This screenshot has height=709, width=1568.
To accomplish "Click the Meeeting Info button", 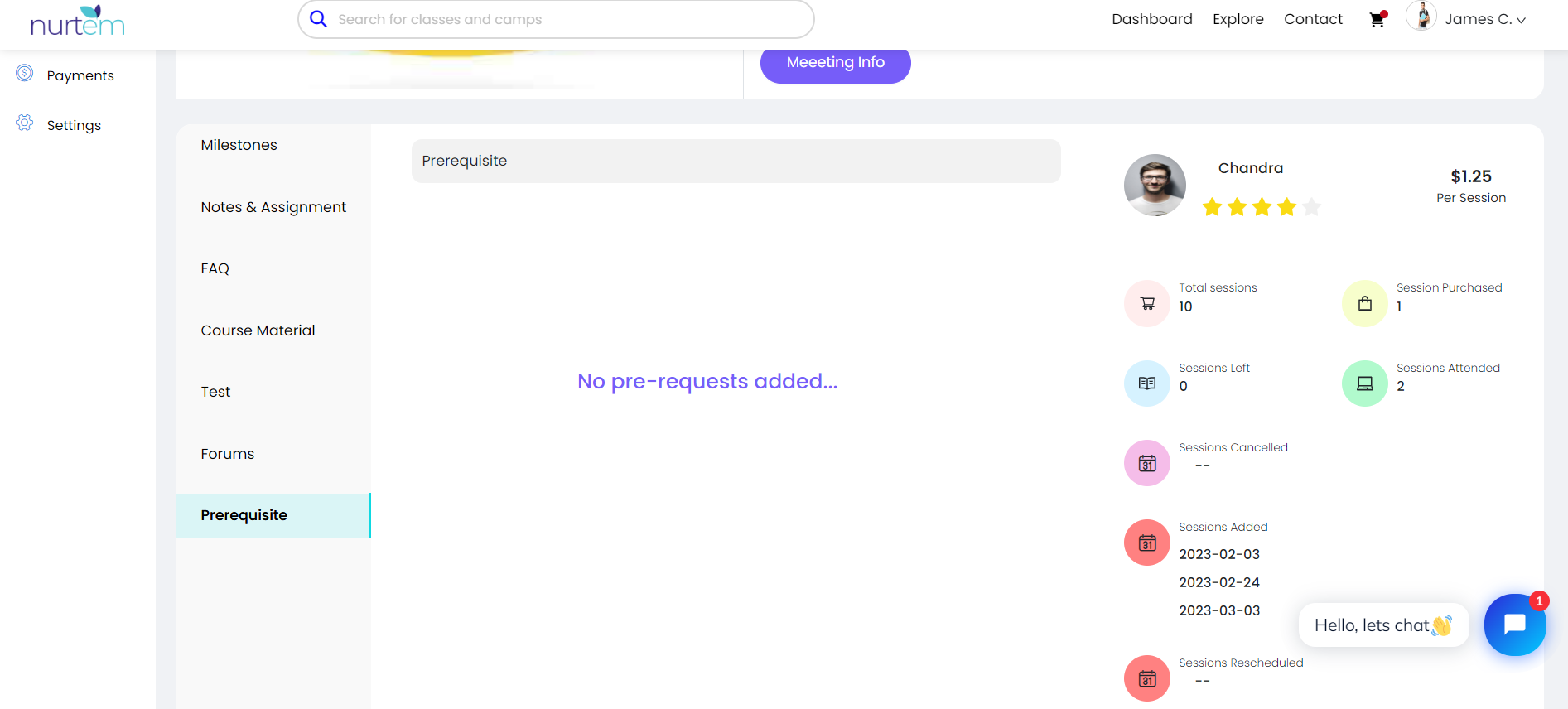I will pos(835,63).
